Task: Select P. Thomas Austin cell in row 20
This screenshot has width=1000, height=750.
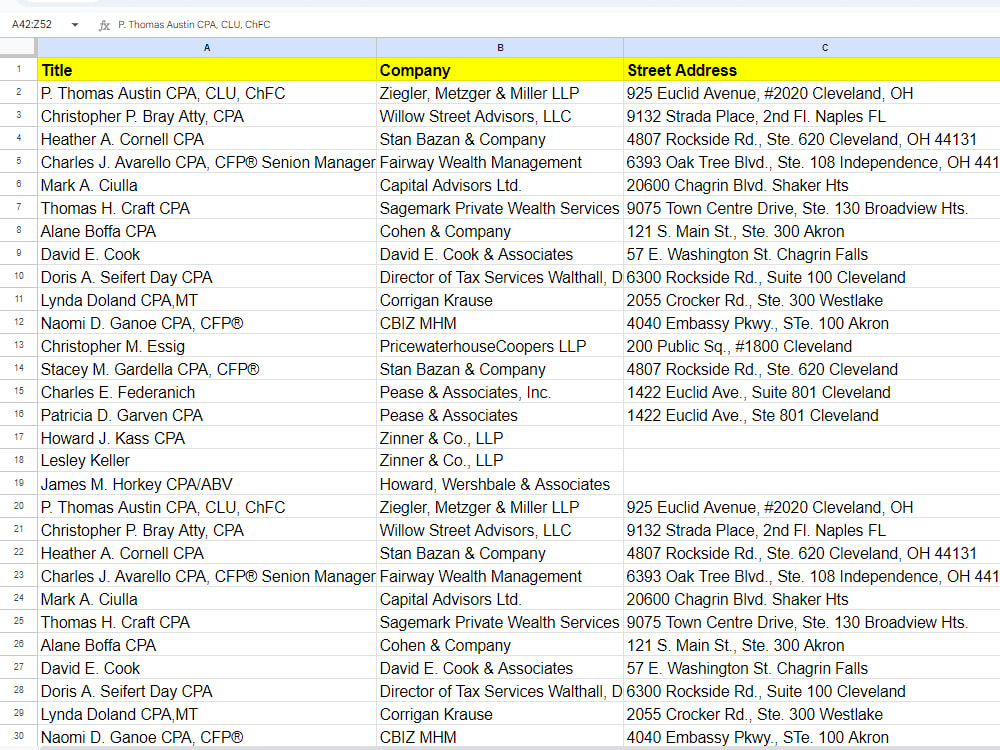Action: click(x=207, y=507)
